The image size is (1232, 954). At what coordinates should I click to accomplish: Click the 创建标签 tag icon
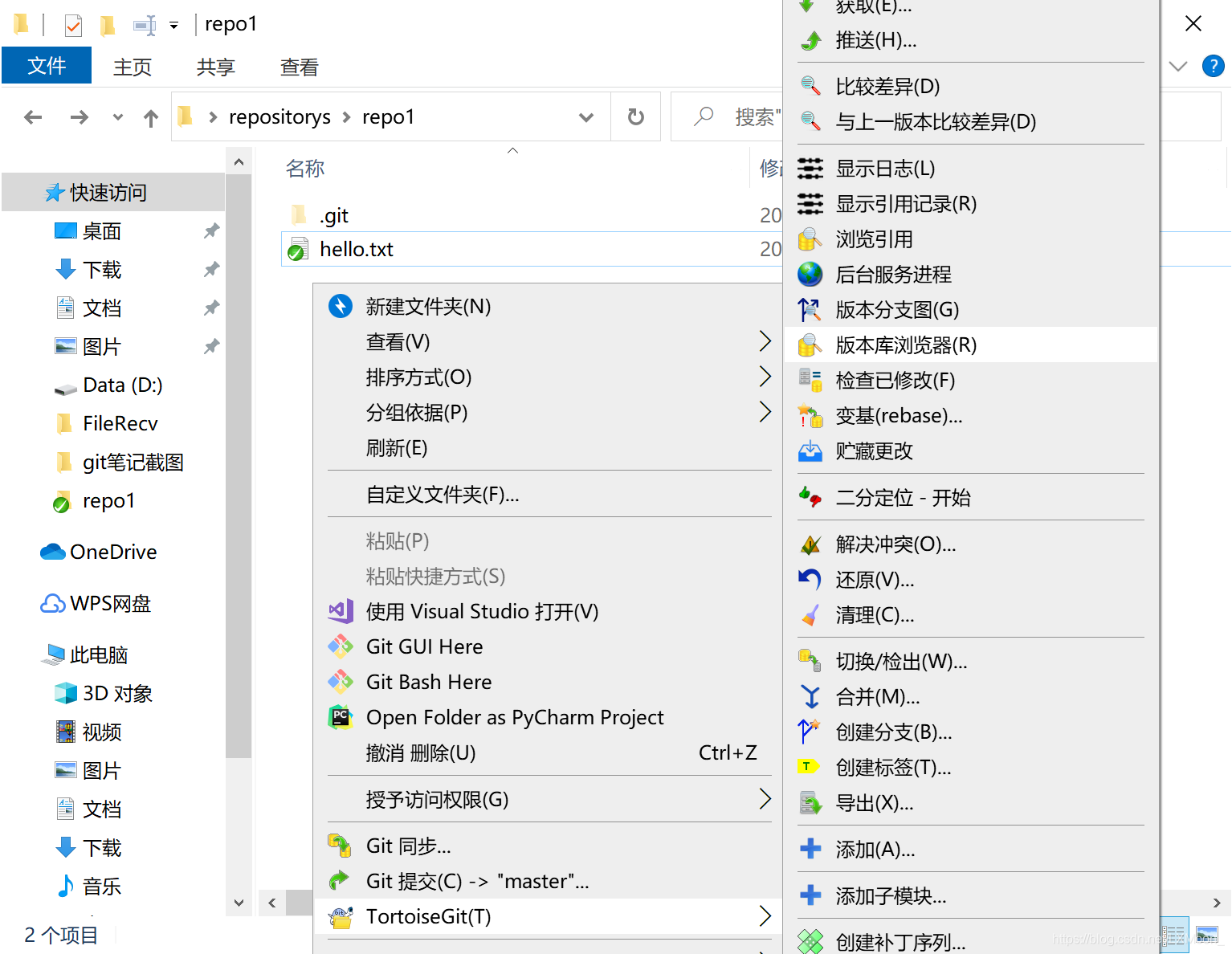coord(809,767)
